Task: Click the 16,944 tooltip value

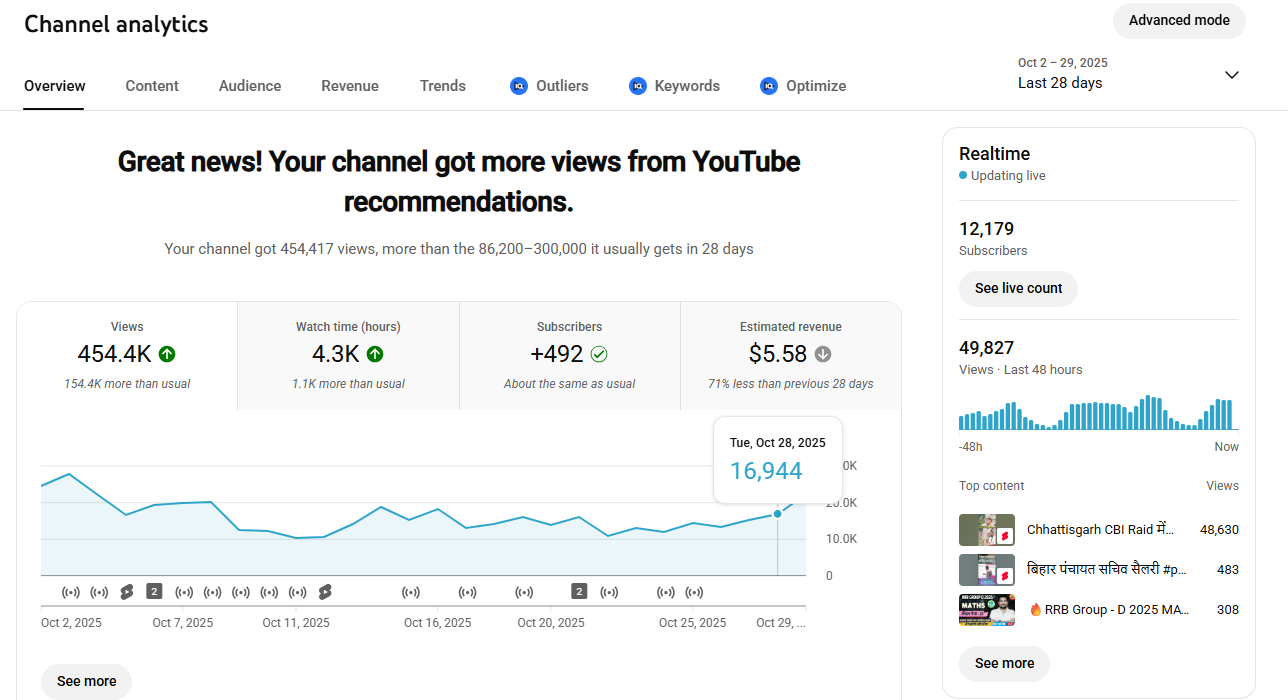Action: (x=766, y=471)
